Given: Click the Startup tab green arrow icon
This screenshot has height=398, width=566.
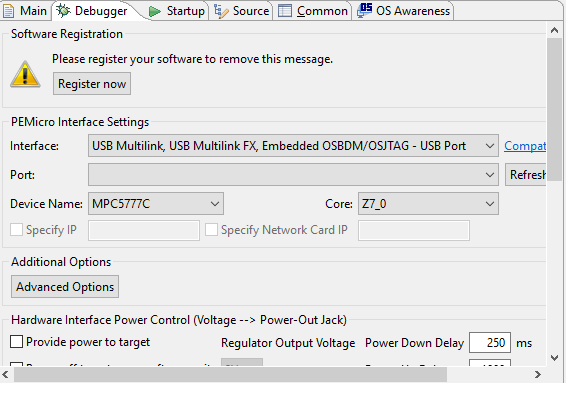Looking at the screenshot, I should pyautogui.click(x=155, y=12).
